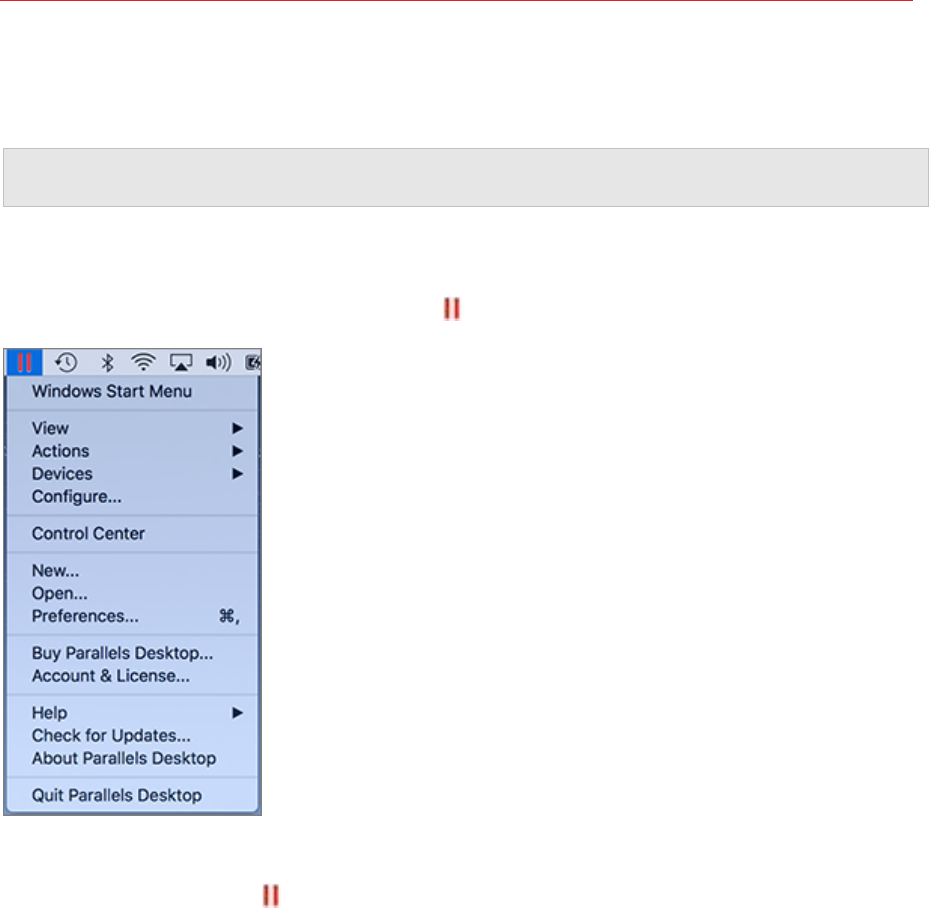The width and height of the screenshot is (929, 908).
Task: Select Open... menu item
Action: pos(133,593)
